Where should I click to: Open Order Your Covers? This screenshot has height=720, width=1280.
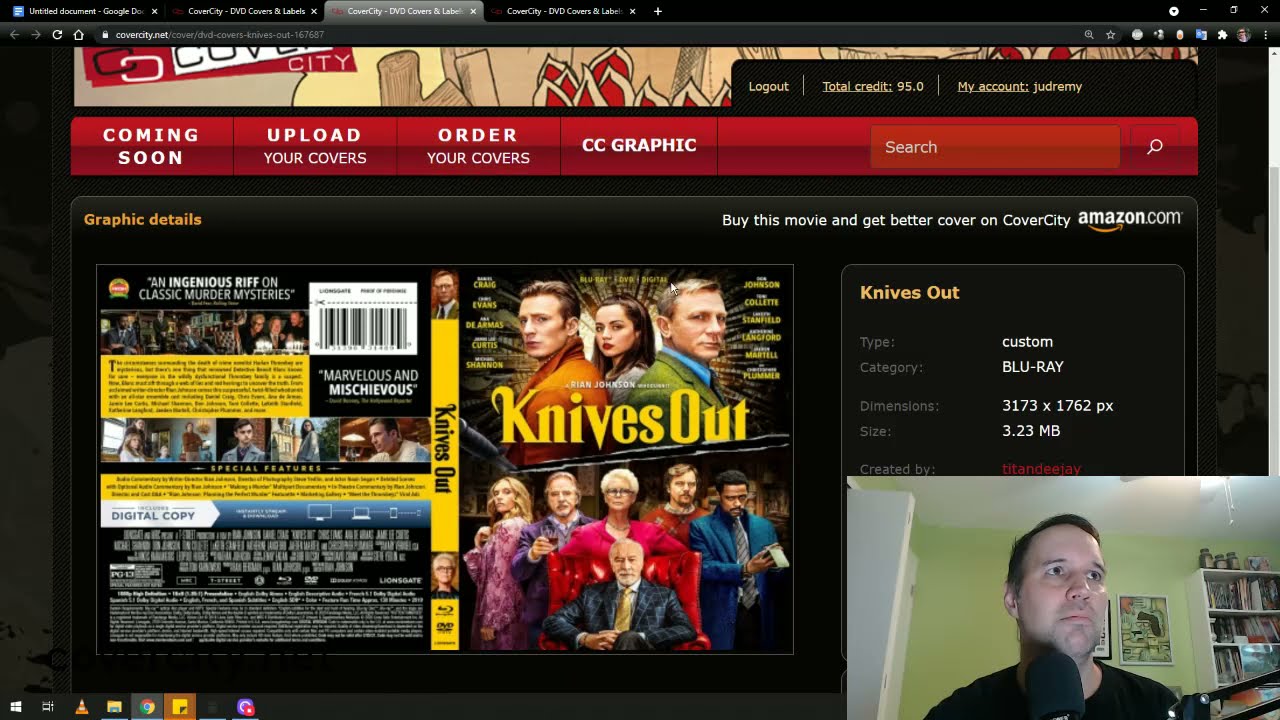[478, 146]
